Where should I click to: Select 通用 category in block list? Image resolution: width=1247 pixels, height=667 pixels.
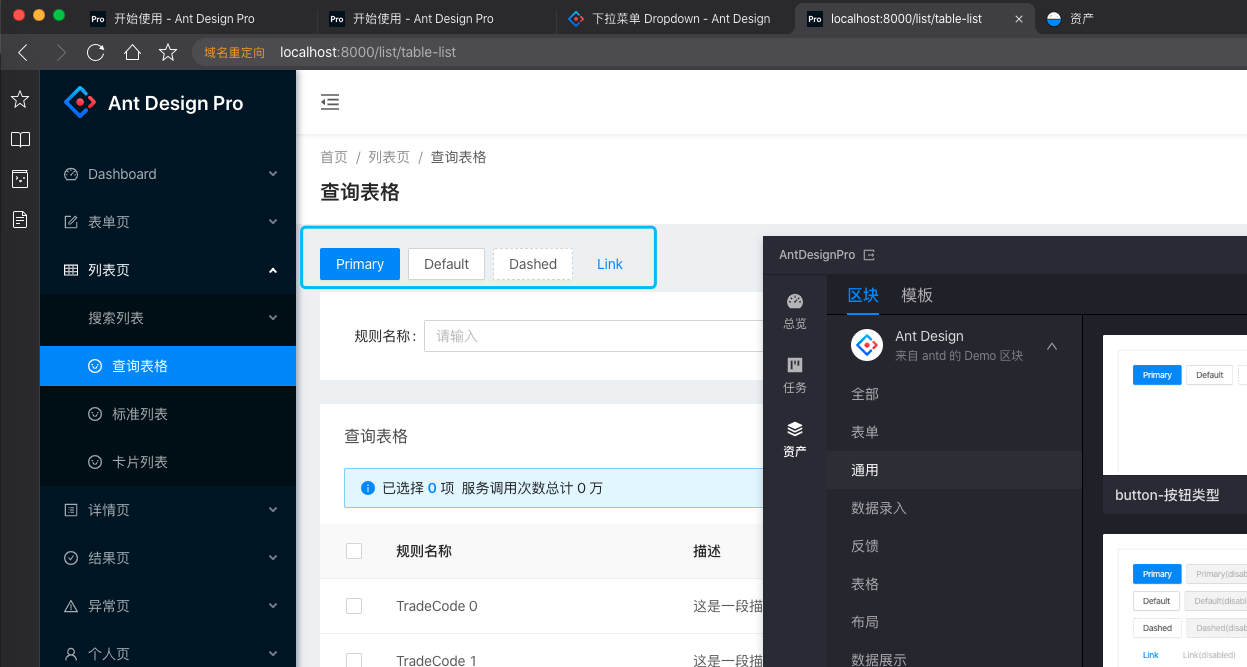(954, 470)
